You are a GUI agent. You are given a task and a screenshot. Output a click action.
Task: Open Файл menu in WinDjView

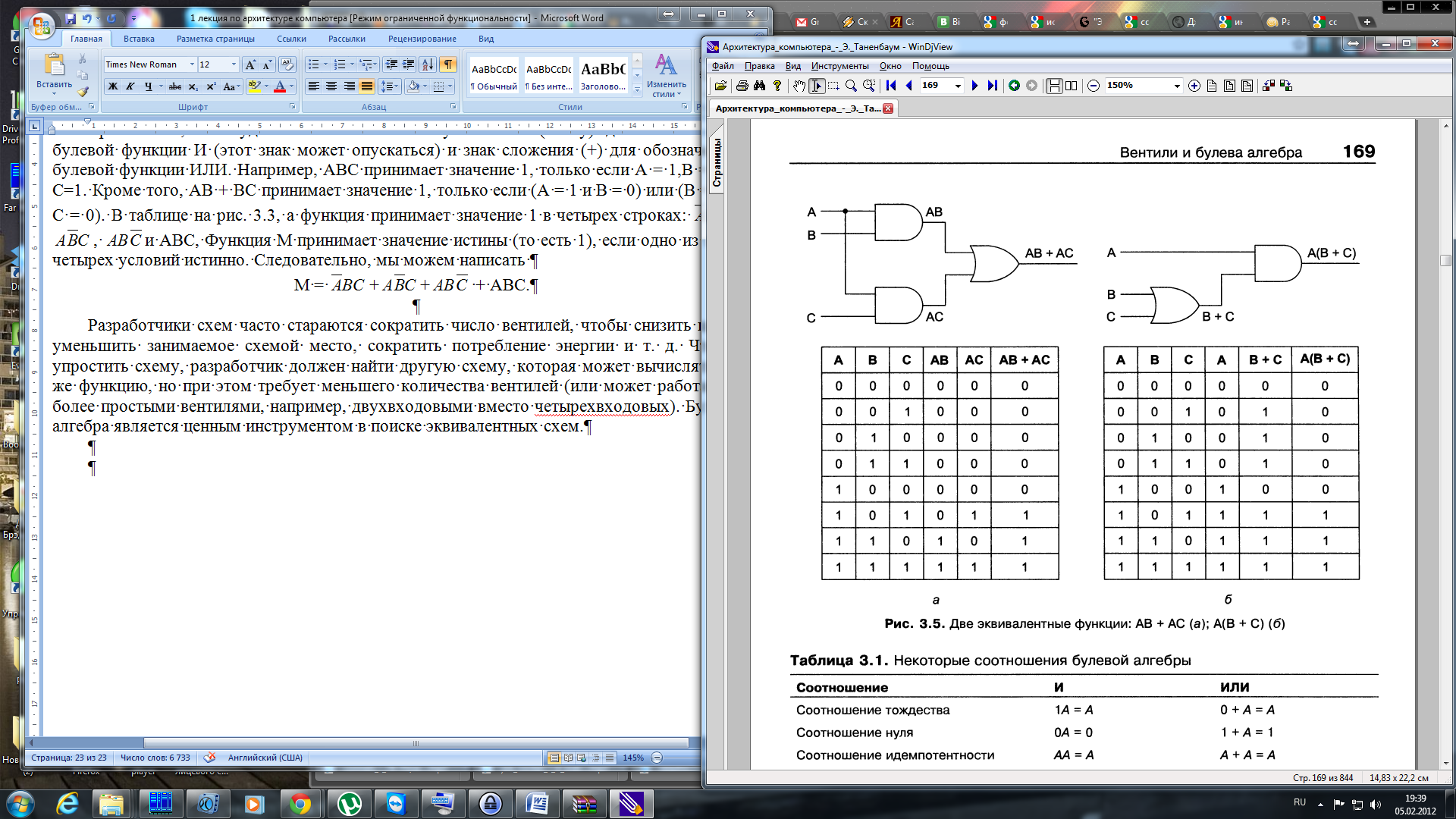[x=723, y=66]
